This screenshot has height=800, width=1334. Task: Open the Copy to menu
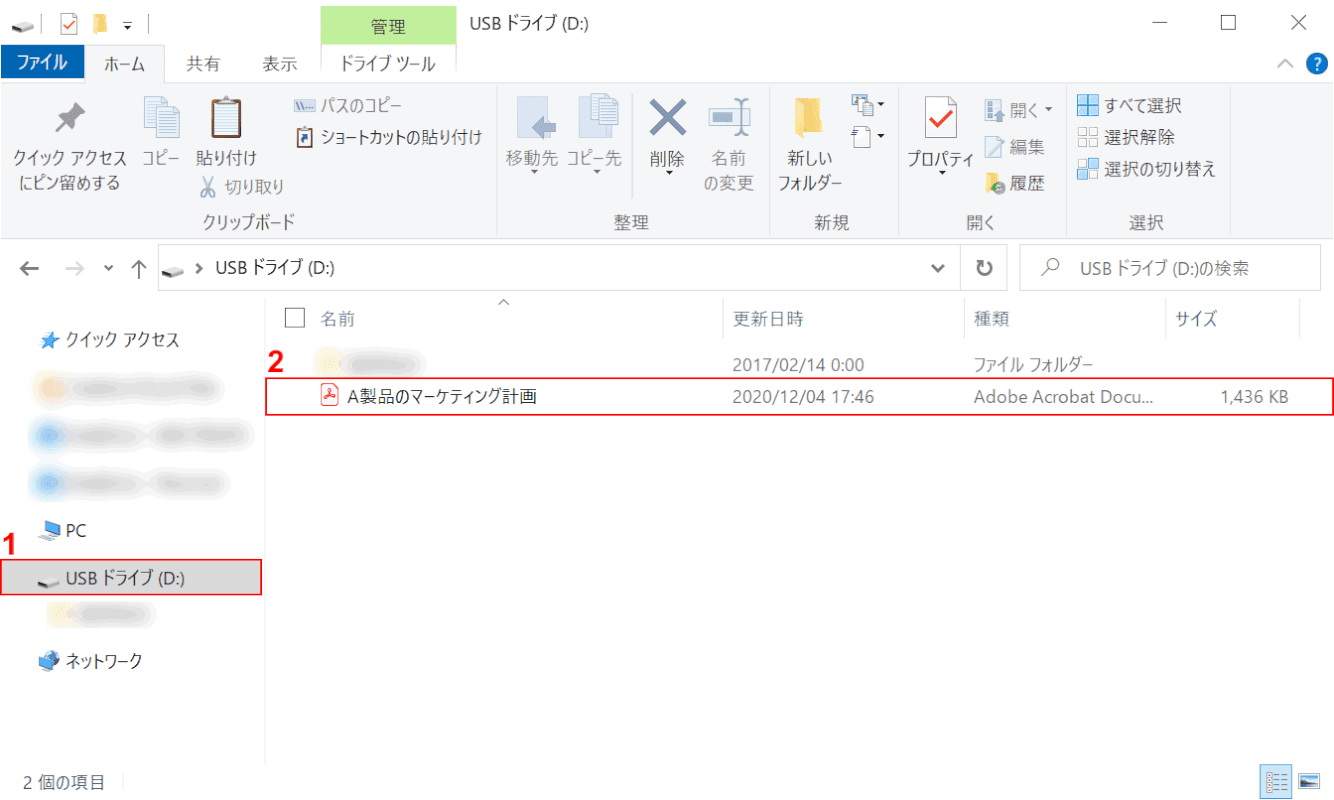595,134
